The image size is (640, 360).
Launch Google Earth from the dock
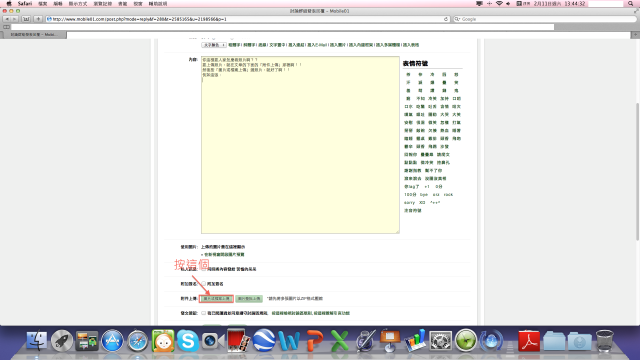click(264, 340)
